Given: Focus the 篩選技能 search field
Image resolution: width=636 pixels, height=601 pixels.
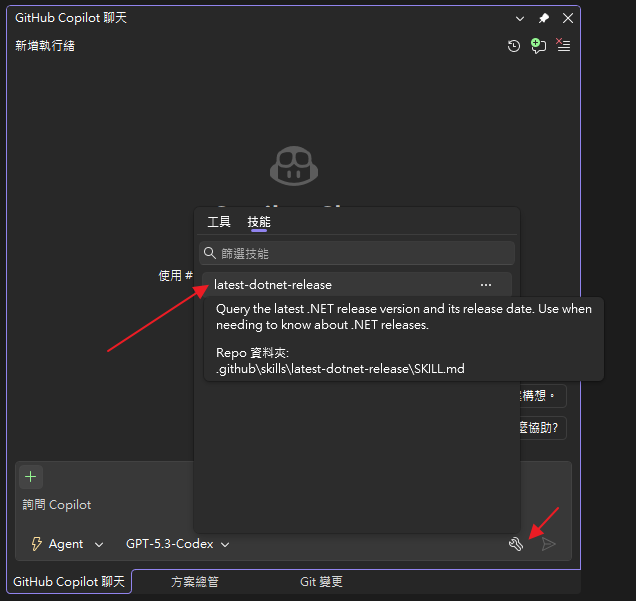Looking at the screenshot, I should point(357,253).
